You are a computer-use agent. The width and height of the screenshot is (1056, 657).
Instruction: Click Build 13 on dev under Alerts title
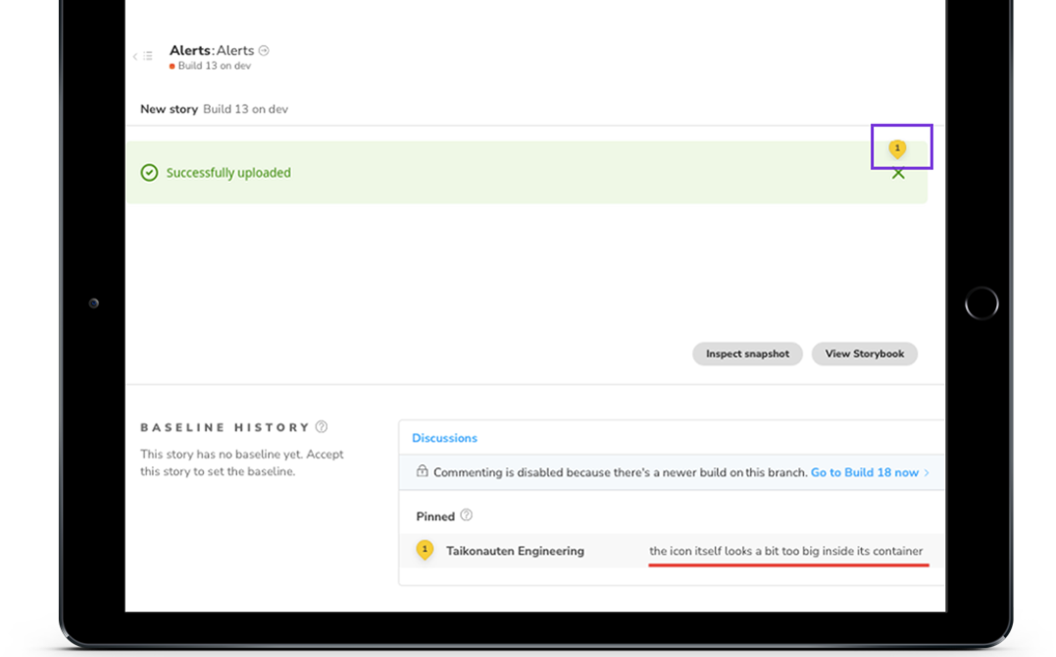[x=214, y=66]
